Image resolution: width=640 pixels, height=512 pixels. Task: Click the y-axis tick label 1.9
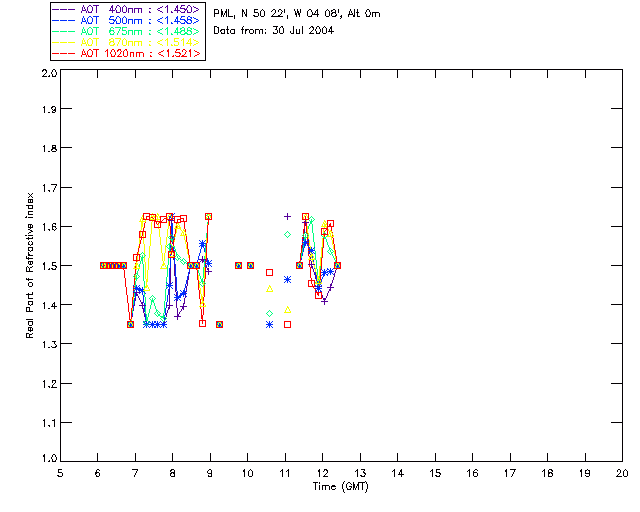click(49, 109)
